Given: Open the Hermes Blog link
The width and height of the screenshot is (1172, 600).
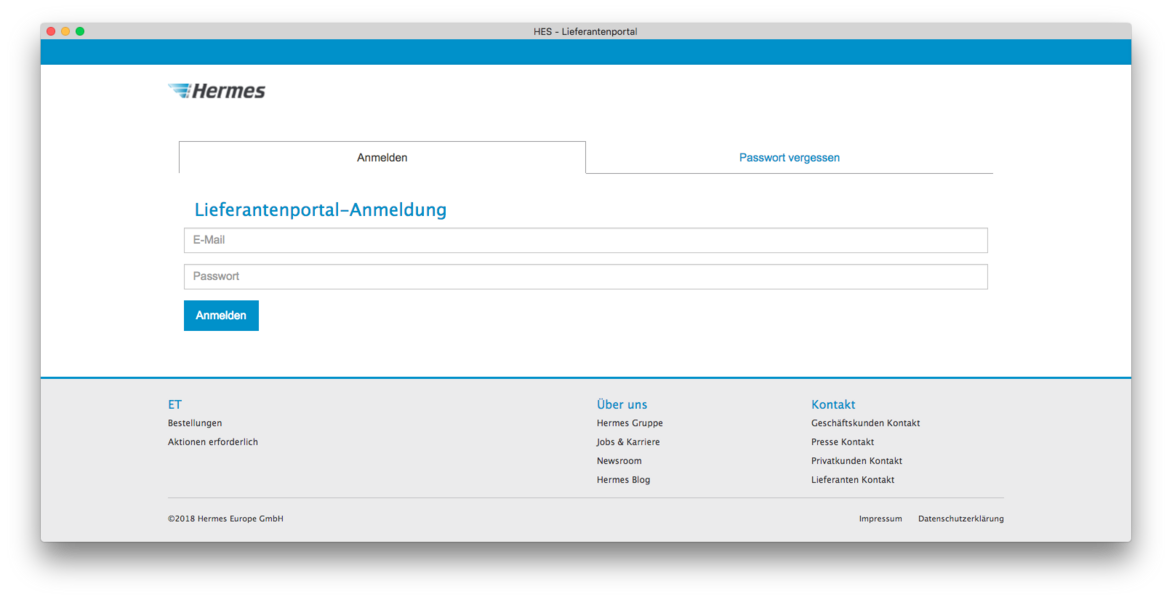Looking at the screenshot, I should (x=623, y=480).
